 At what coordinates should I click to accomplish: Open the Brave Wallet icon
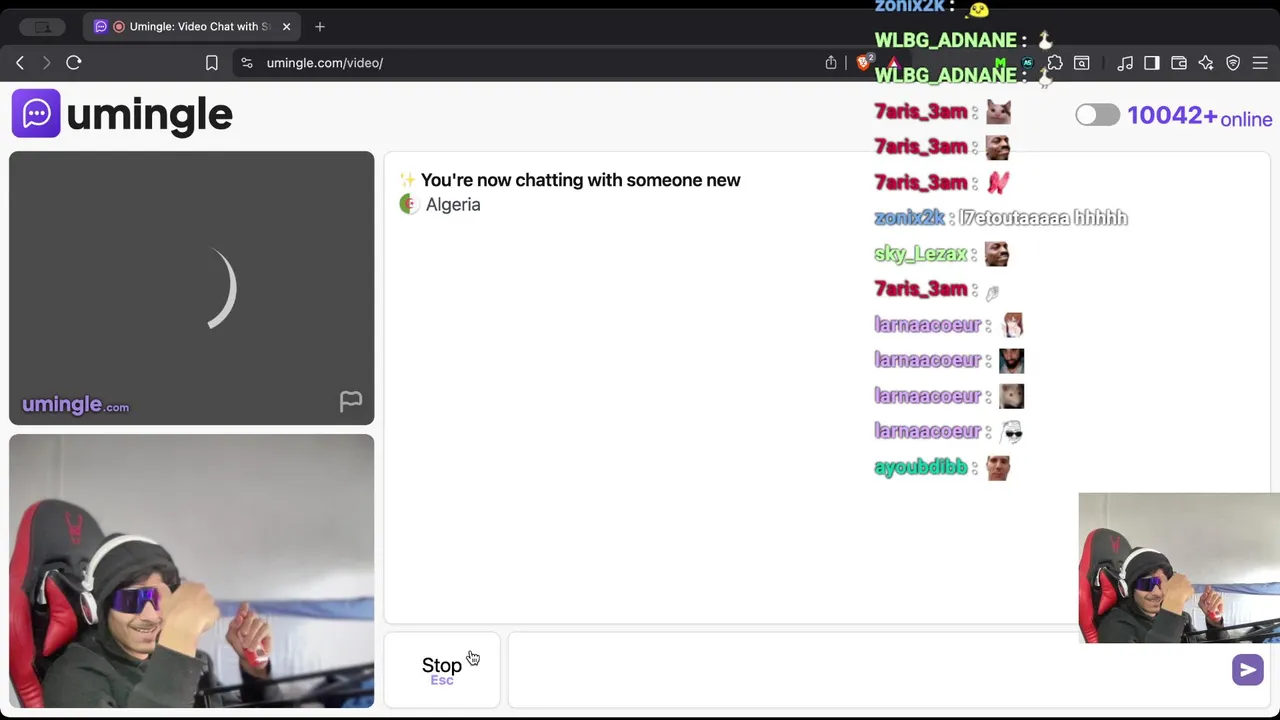[1179, 63]
